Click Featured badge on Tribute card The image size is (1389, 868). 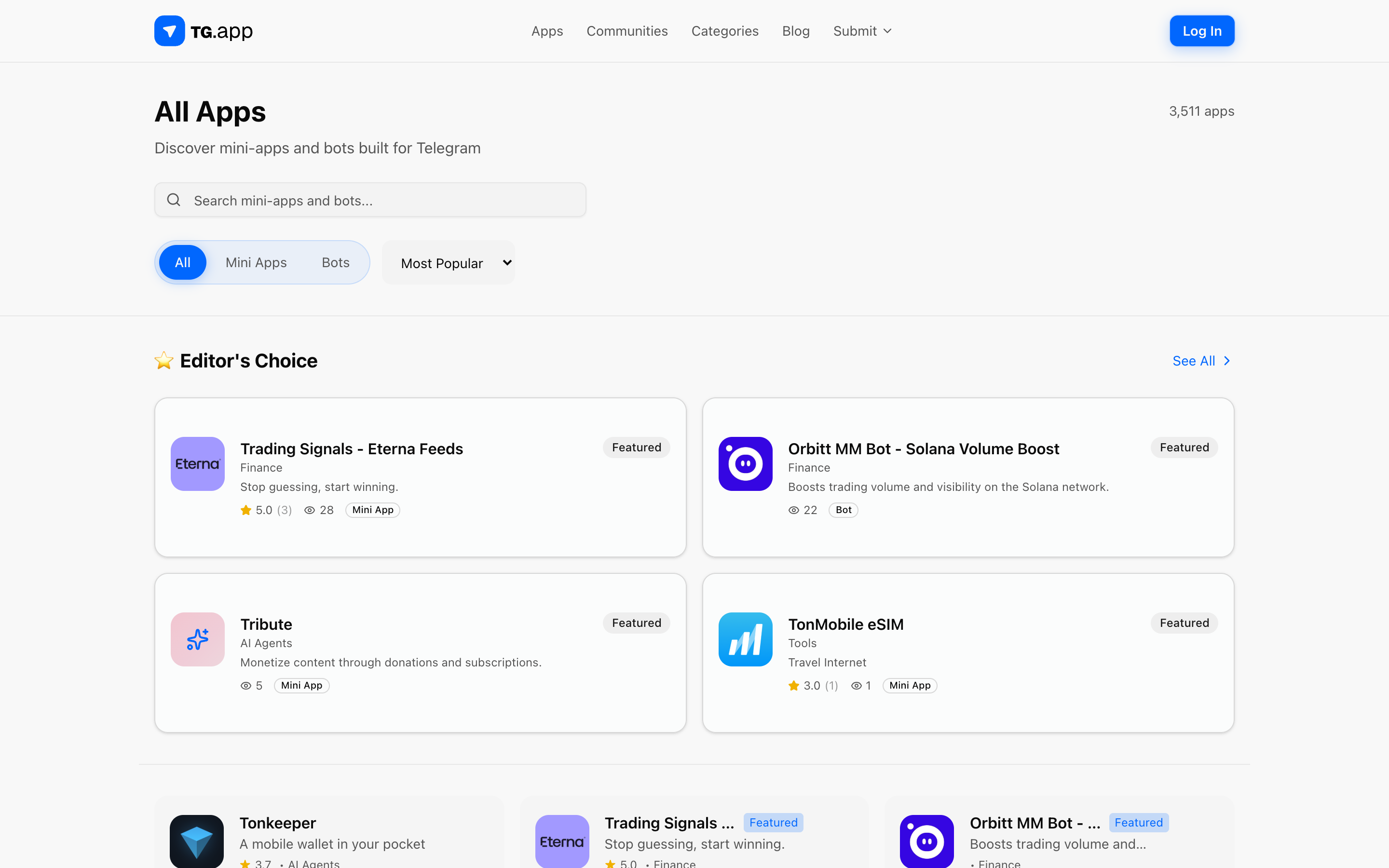pyautogui.click(x=637, y=623)
